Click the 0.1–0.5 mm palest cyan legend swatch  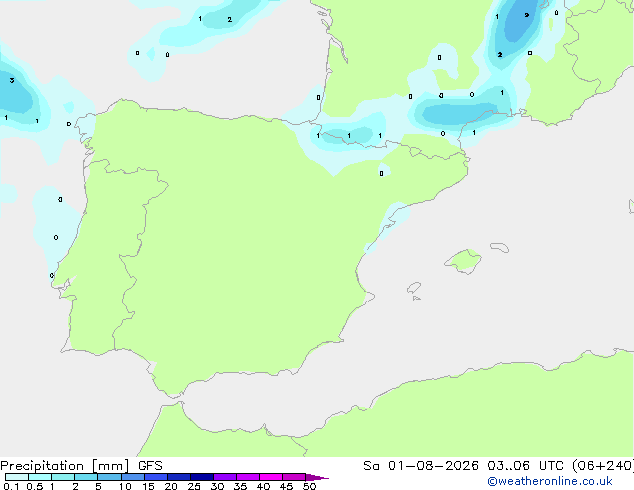[17, 477]
